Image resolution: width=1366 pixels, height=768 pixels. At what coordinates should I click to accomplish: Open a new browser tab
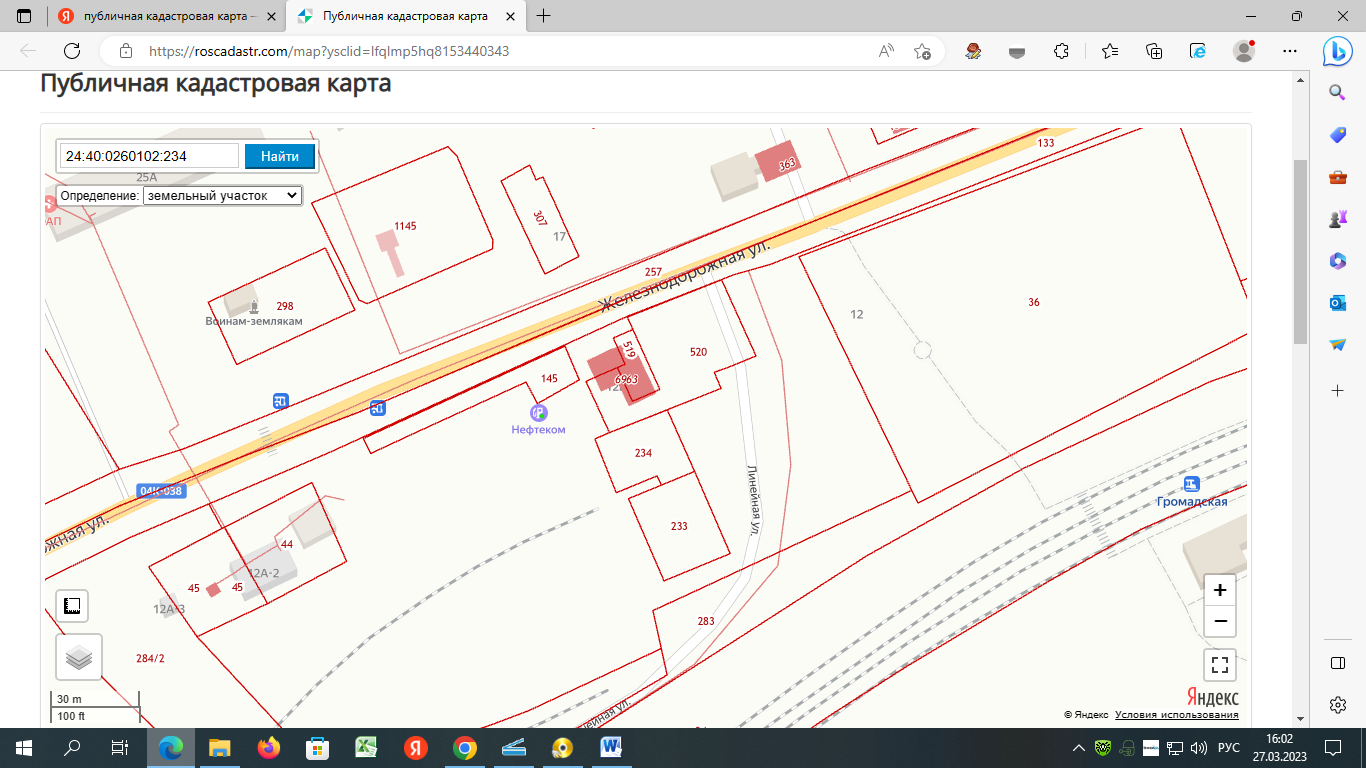[544, 16]
